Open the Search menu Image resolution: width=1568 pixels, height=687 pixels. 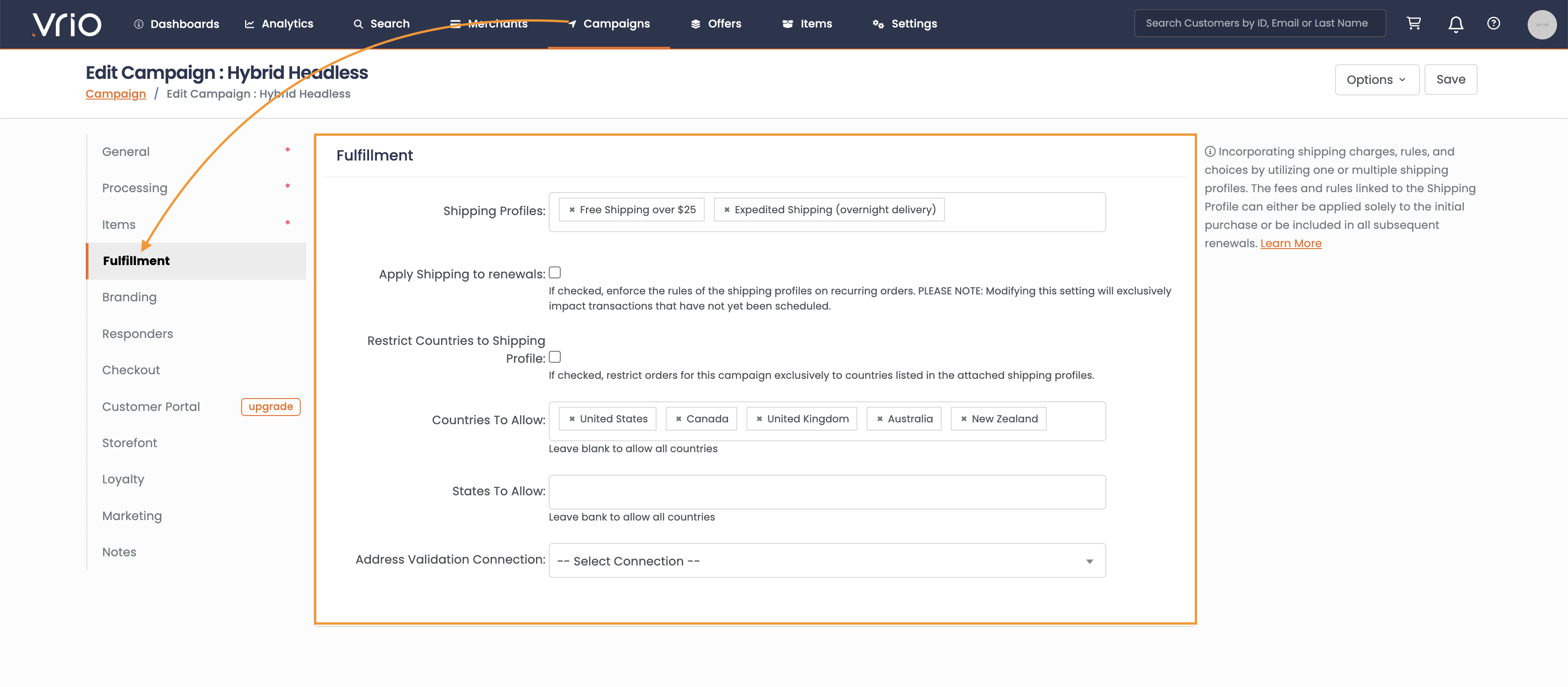pos(381,24)
